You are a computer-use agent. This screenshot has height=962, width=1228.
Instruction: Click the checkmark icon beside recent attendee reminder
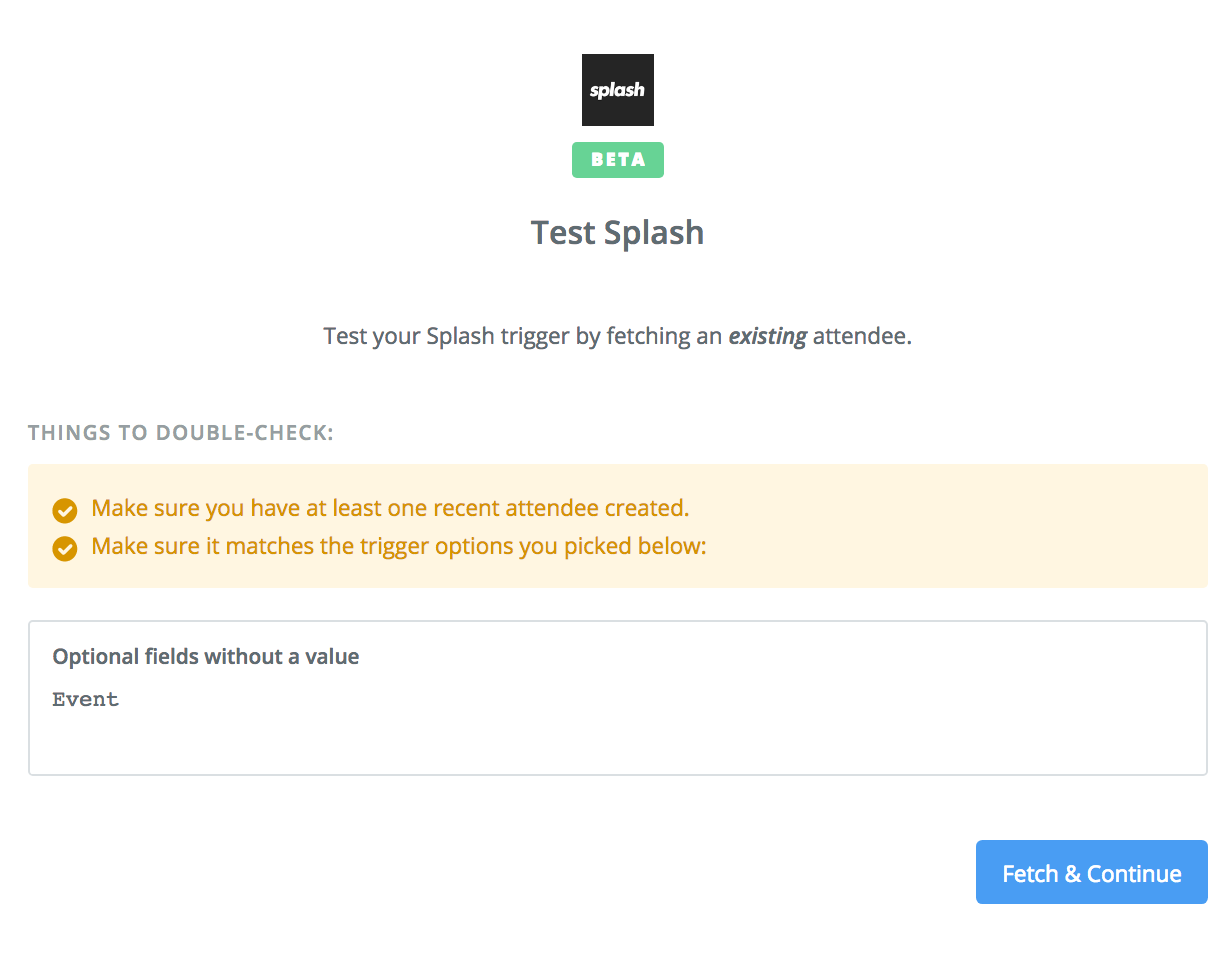(65, 511)
